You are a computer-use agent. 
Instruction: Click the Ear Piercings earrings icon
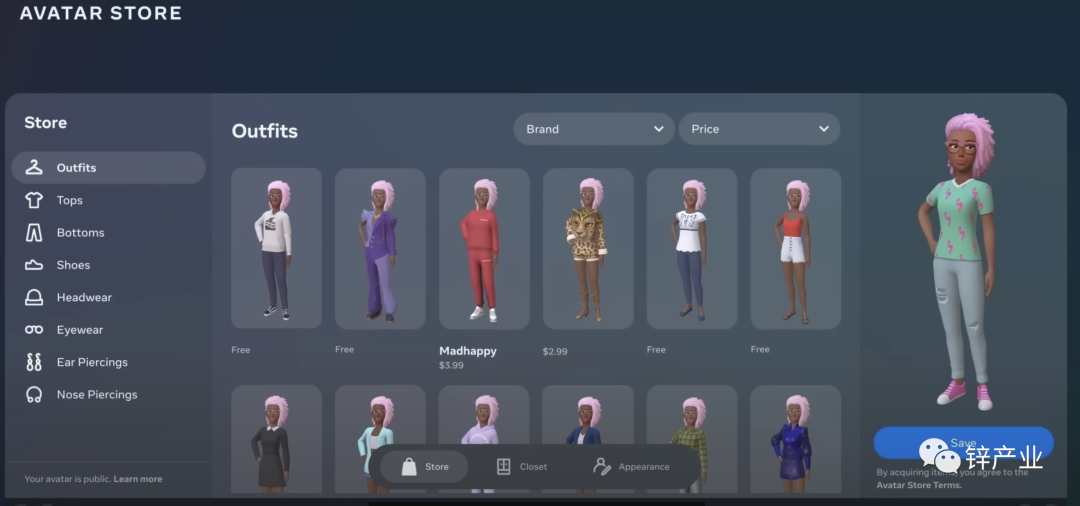tap(34, 362)
